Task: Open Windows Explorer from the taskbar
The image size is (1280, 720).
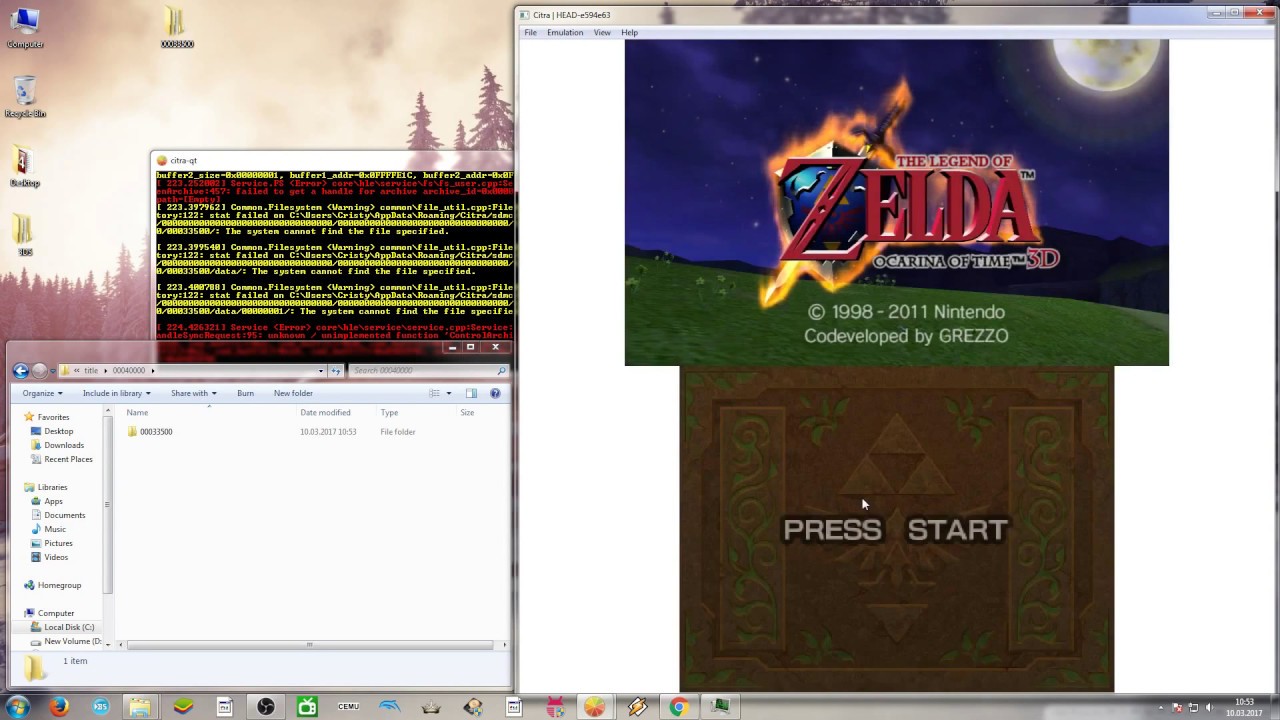Action: point(139,707)
